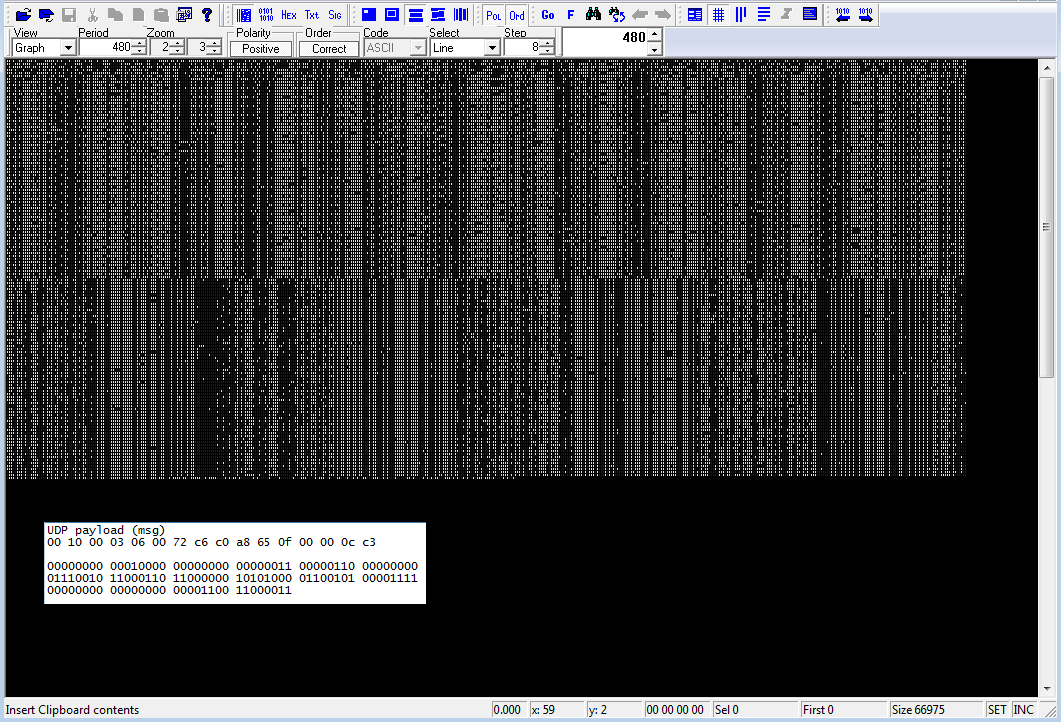Image resolution: width=1061 pixels, height=722 pixels.
Task: Switch to binary 0101 view icon
Action: pos(266,14)
